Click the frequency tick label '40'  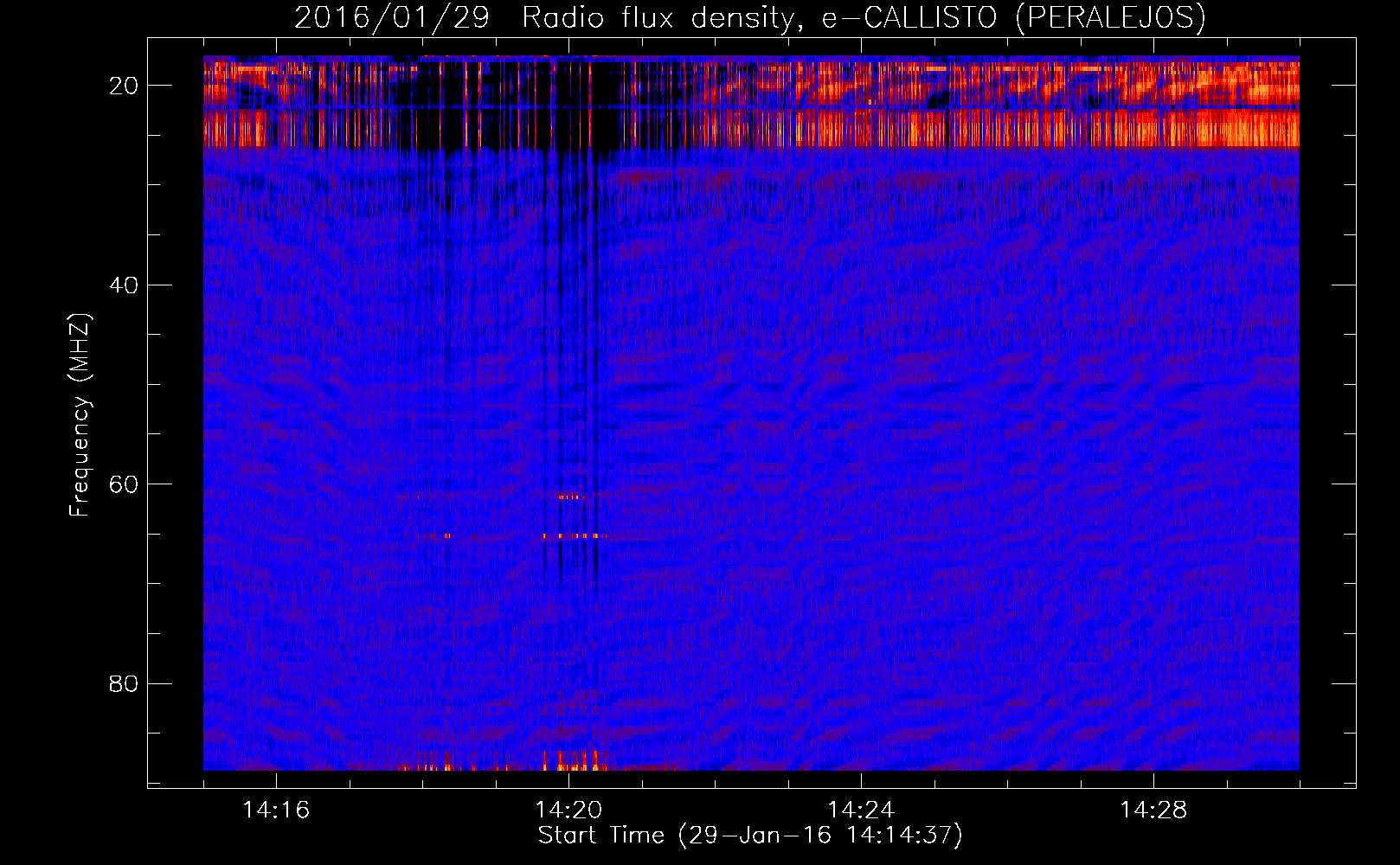point(125,285)
